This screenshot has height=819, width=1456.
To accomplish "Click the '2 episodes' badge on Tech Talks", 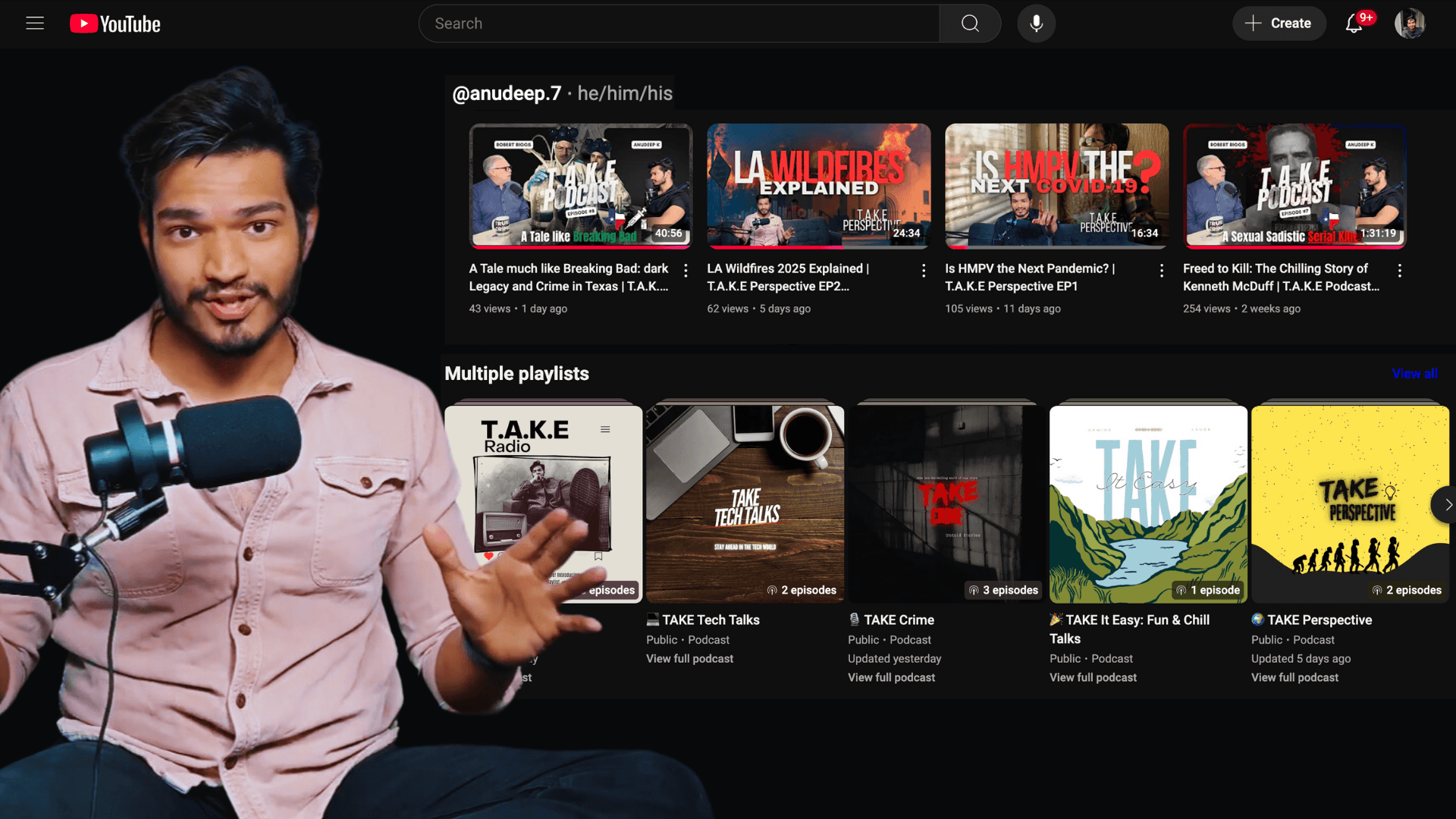I will (x=802, y=590).
